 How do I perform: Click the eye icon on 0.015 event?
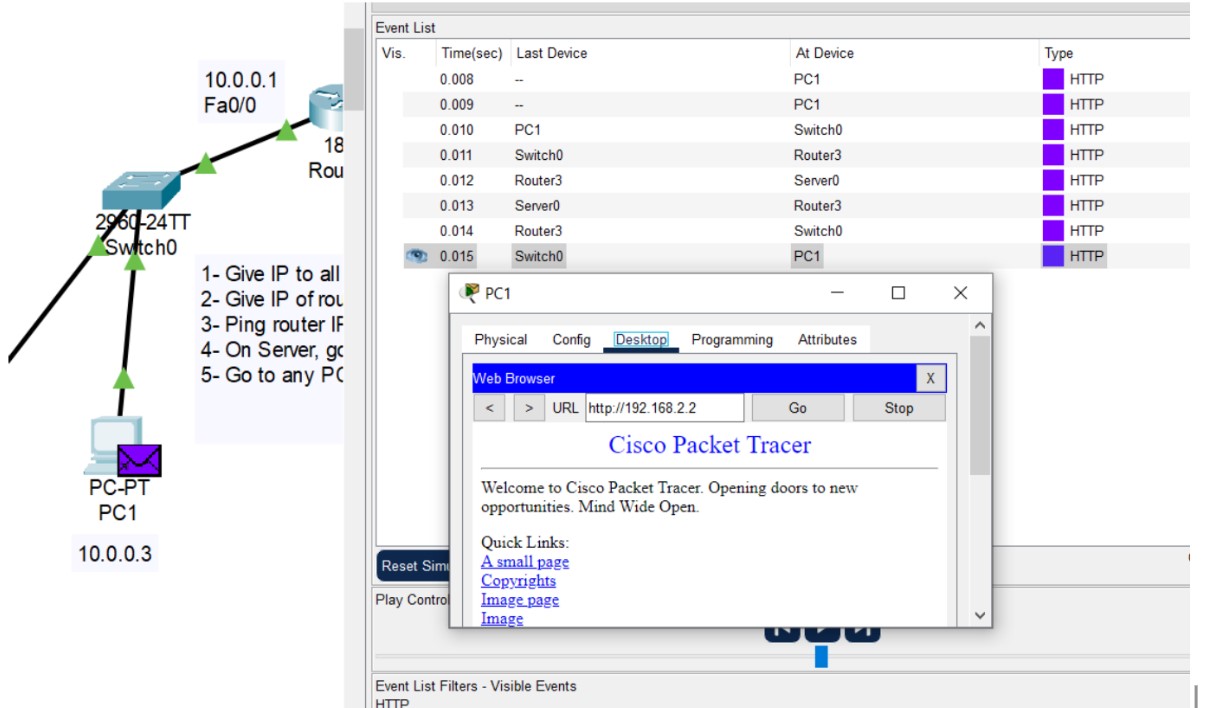(x=416, y=256)
